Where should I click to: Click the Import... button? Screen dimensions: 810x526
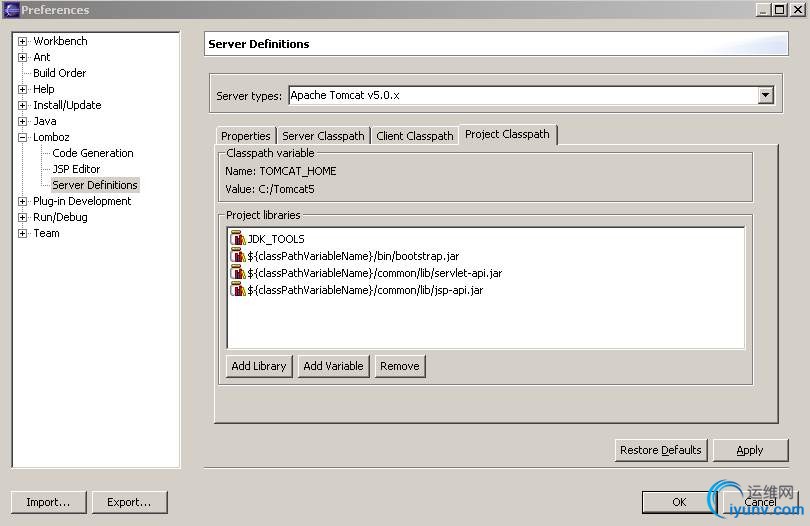click(x=48, y=502)
